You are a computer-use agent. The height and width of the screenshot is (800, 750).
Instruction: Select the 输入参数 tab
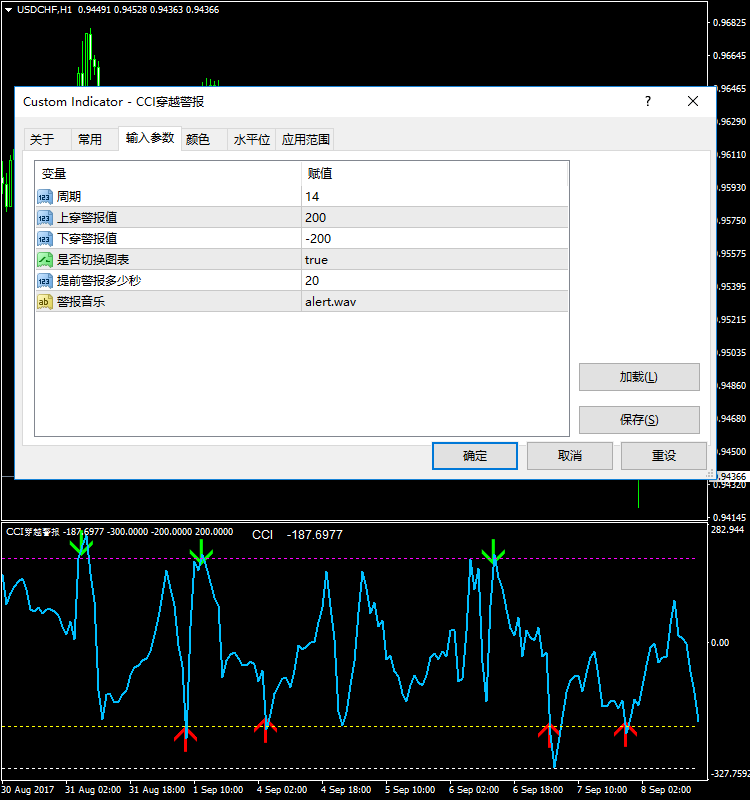pyautogui.click(x=150, y=138)
